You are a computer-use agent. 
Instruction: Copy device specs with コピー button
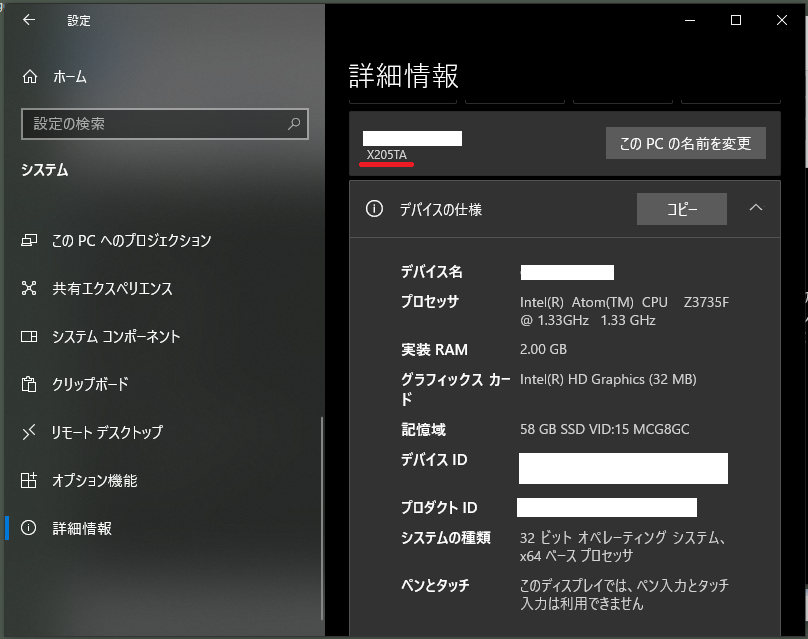coord(682,209)
